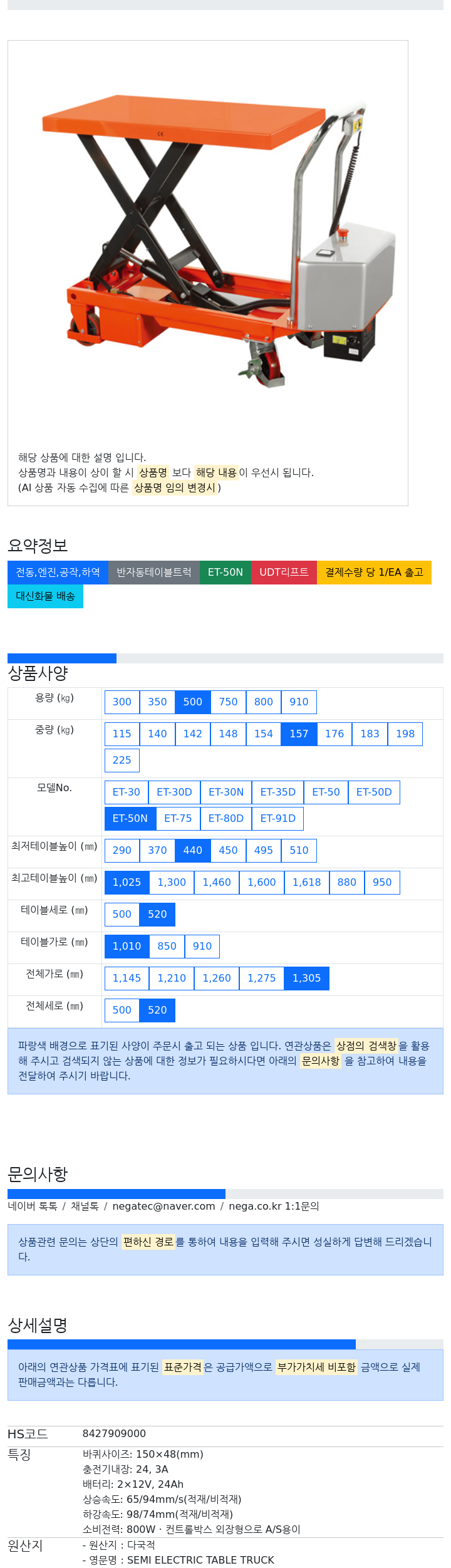
Task: Click the red UDT리프트 tag
Action: pyautogui.click(x=284, y=573)
